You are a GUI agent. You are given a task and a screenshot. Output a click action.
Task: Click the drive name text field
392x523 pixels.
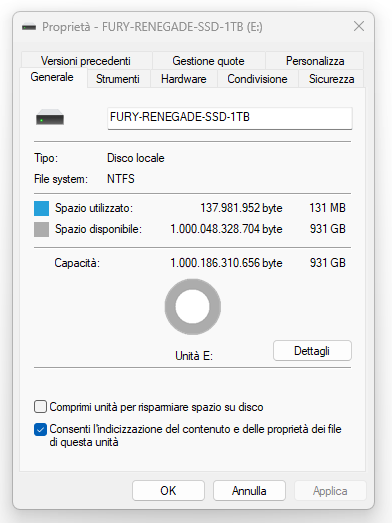coord(230,118)
